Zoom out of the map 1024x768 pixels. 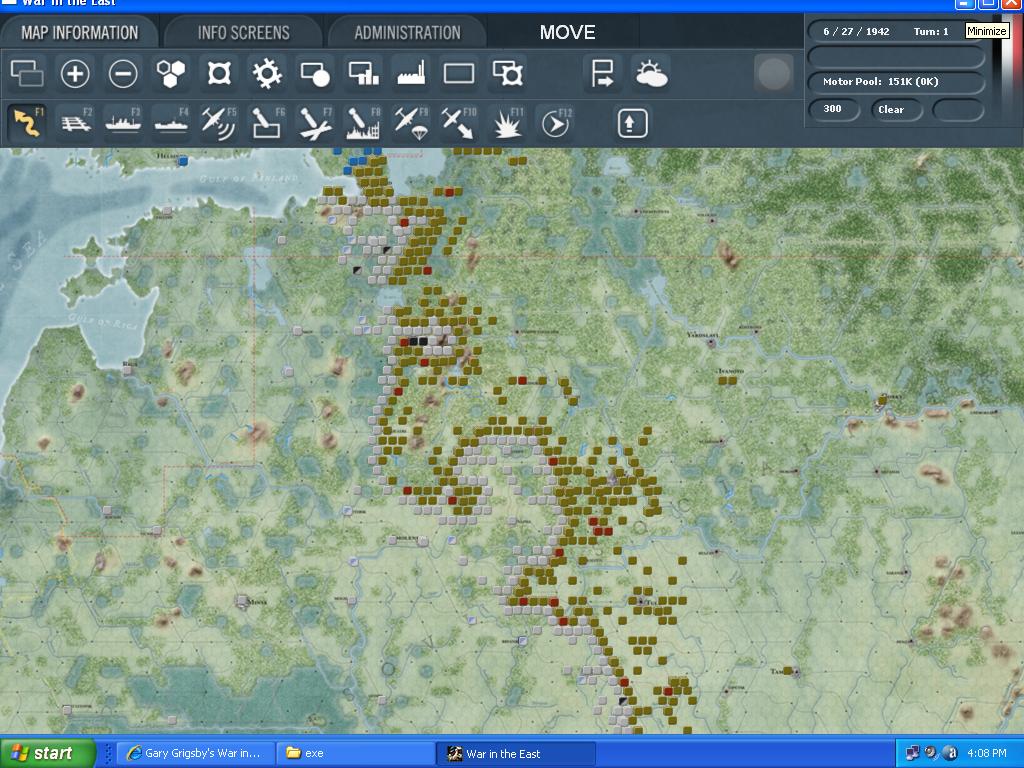point(123,73)
